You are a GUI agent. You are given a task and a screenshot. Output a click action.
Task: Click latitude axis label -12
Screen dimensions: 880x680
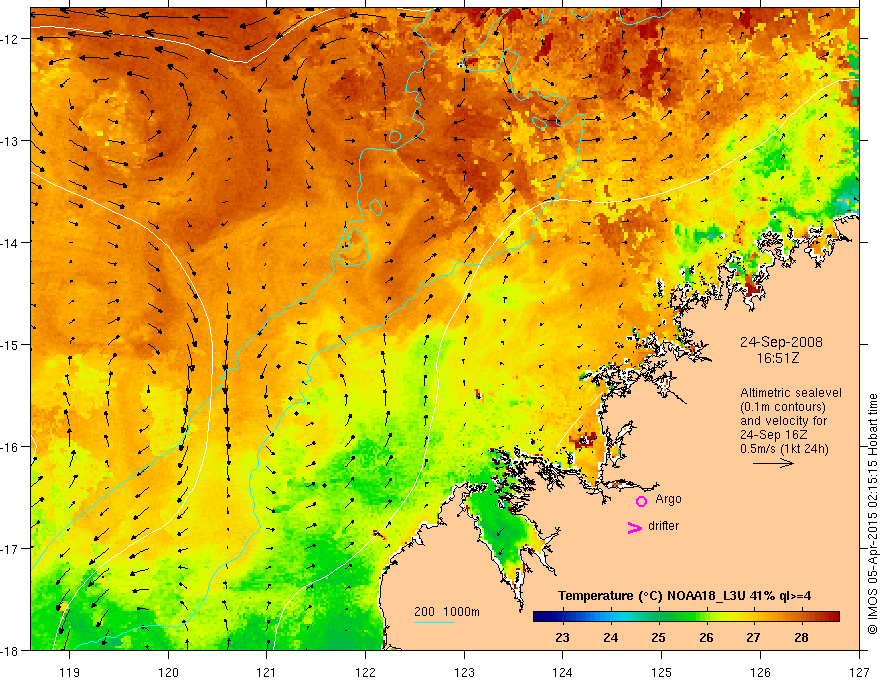(x=11, y=39)
